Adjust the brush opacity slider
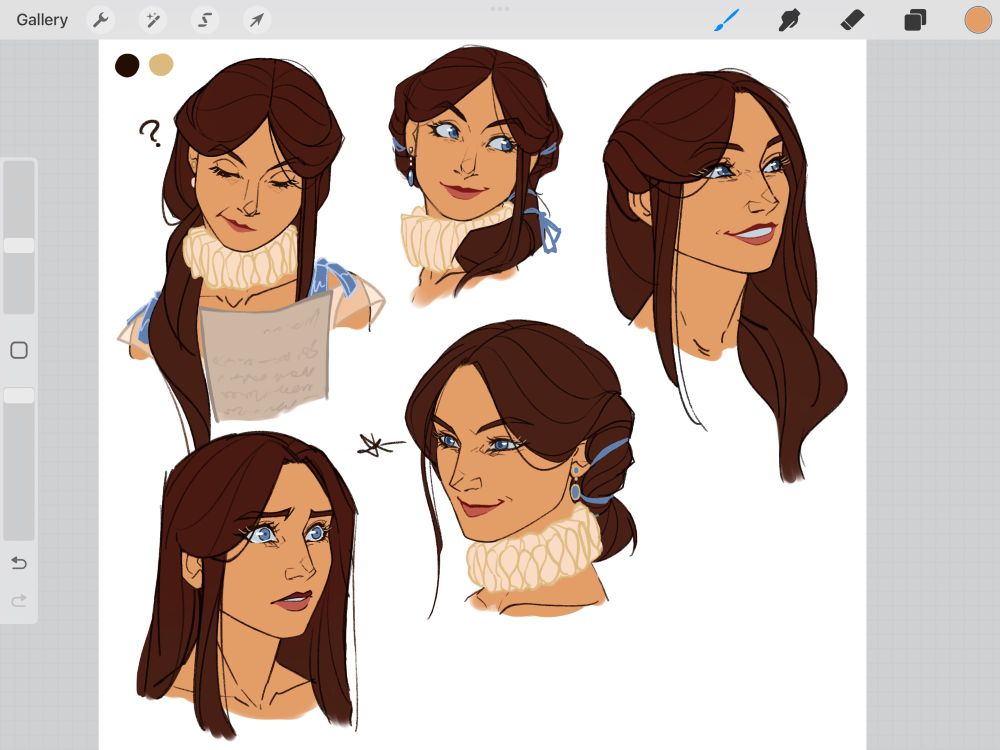1000x750 pixels. pos(18,394)
